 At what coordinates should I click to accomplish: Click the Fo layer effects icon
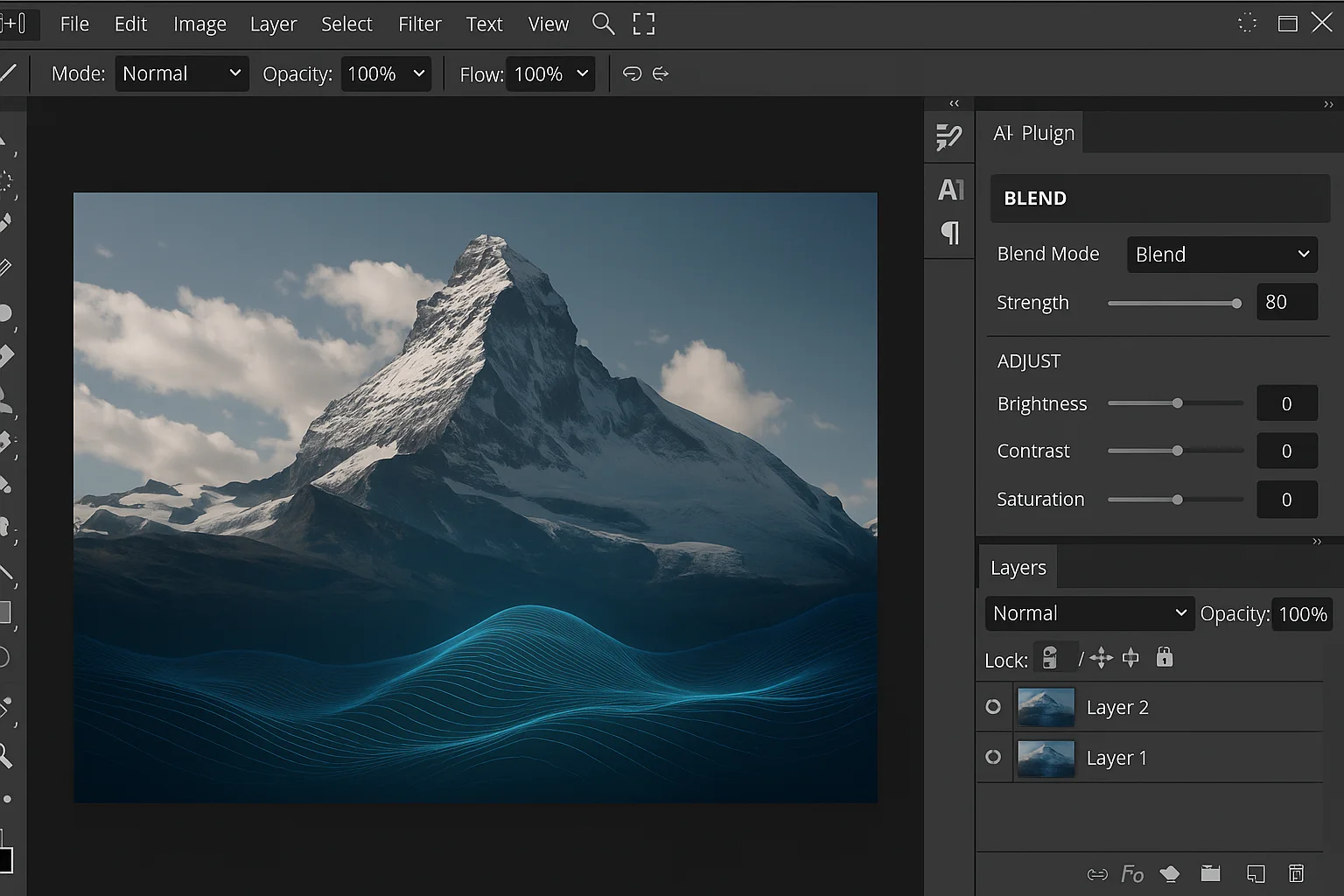click(x=1132, y=874)
